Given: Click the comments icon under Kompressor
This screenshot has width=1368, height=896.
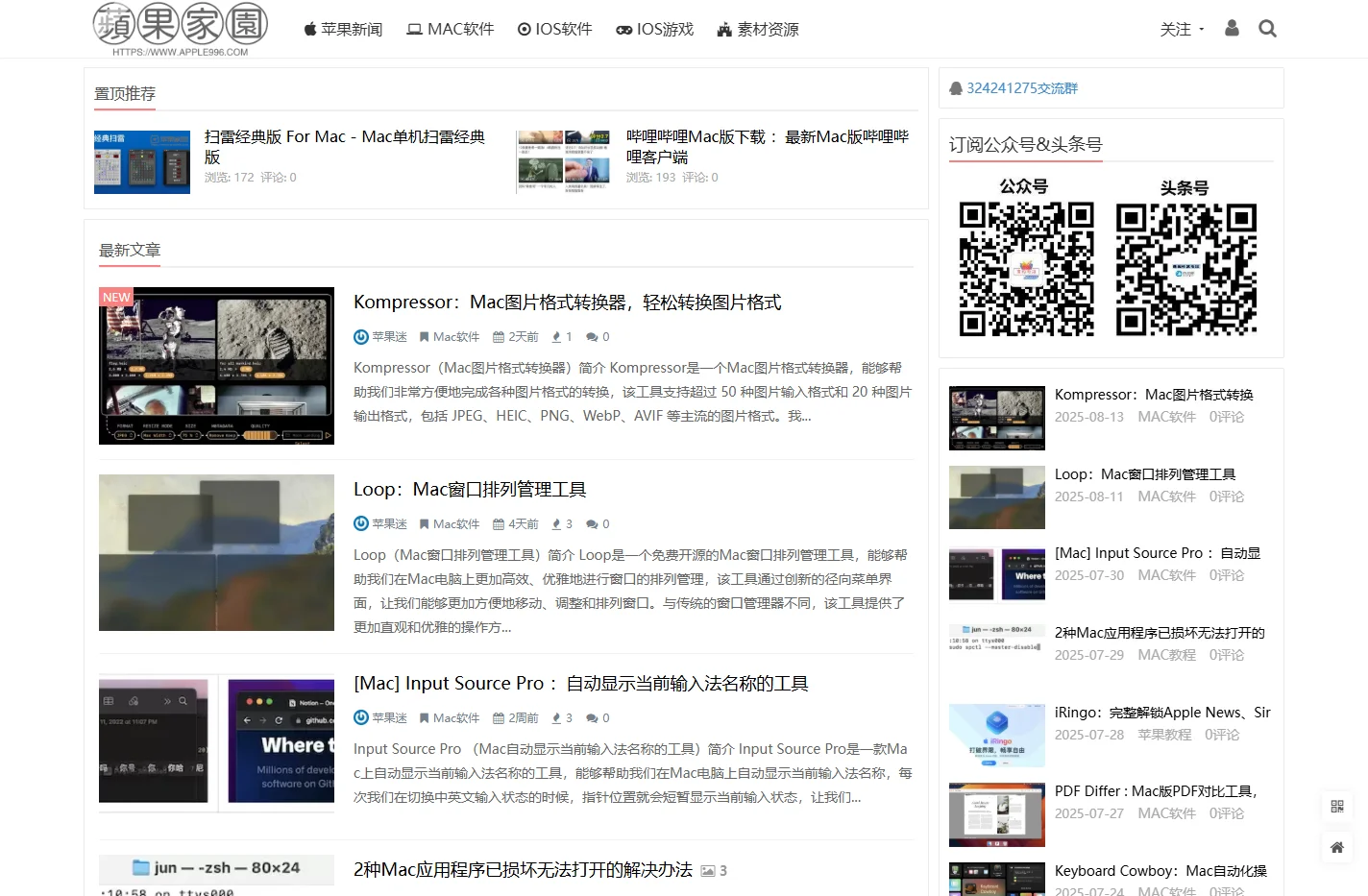Looking at the screenshot, I should click(x=592, y=337).
